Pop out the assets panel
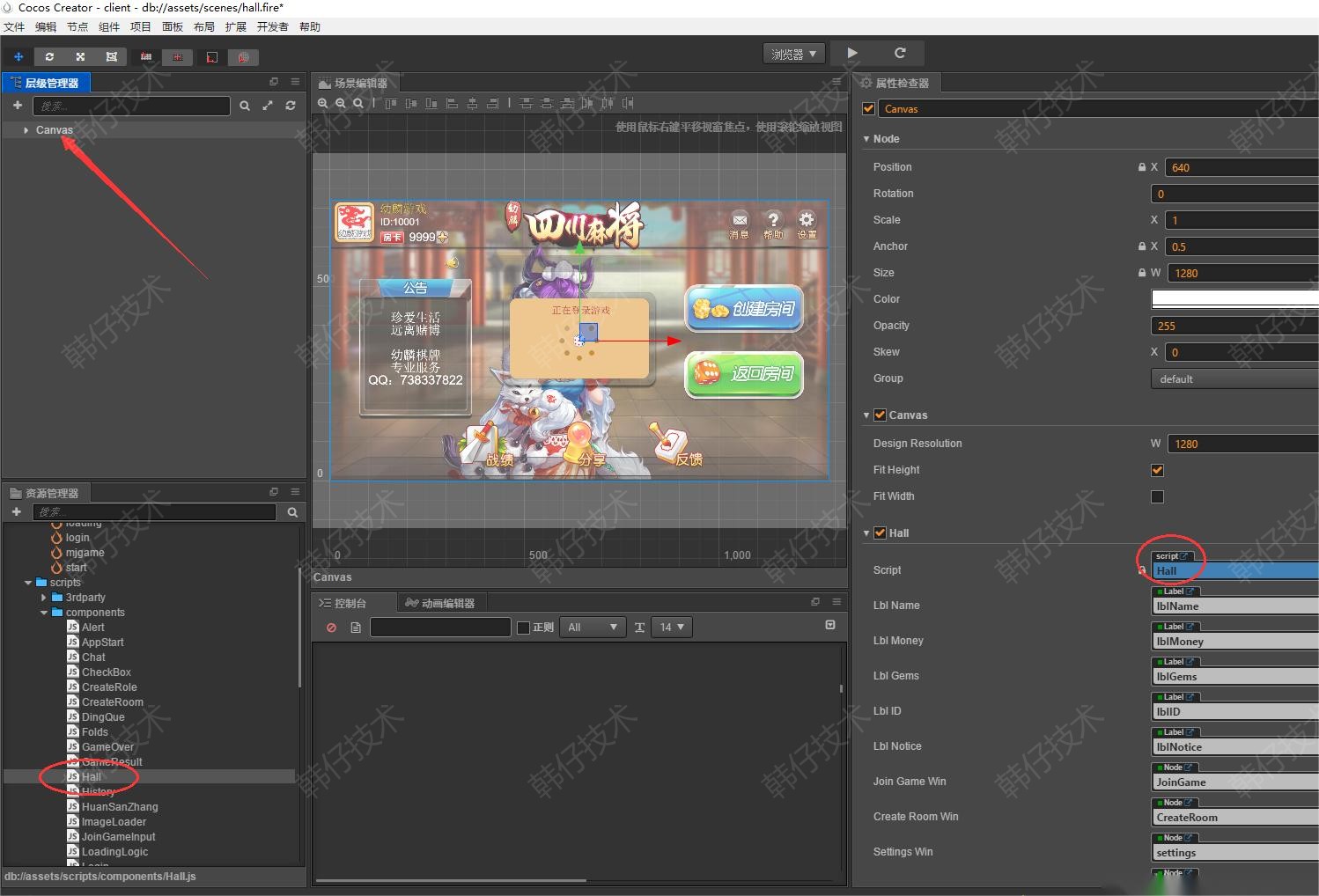 coord(274,492)
